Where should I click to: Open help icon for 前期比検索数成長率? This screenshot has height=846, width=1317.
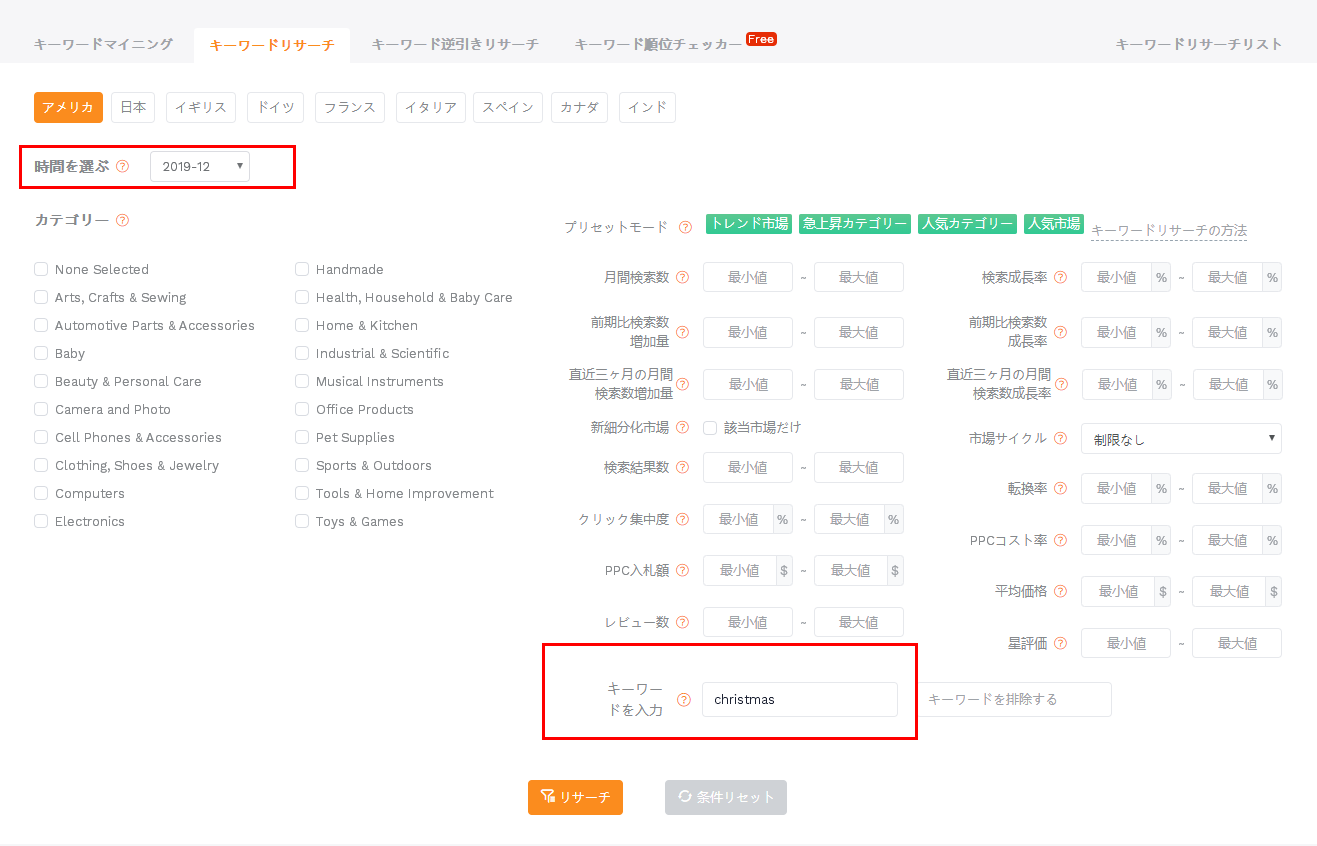[1060, 332]
